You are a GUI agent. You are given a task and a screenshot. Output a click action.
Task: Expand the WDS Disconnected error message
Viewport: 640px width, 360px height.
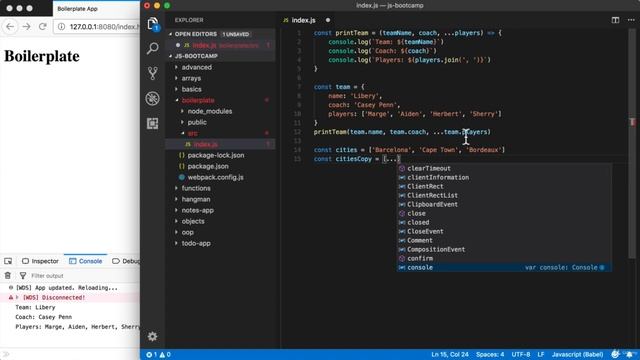[17, 298]
